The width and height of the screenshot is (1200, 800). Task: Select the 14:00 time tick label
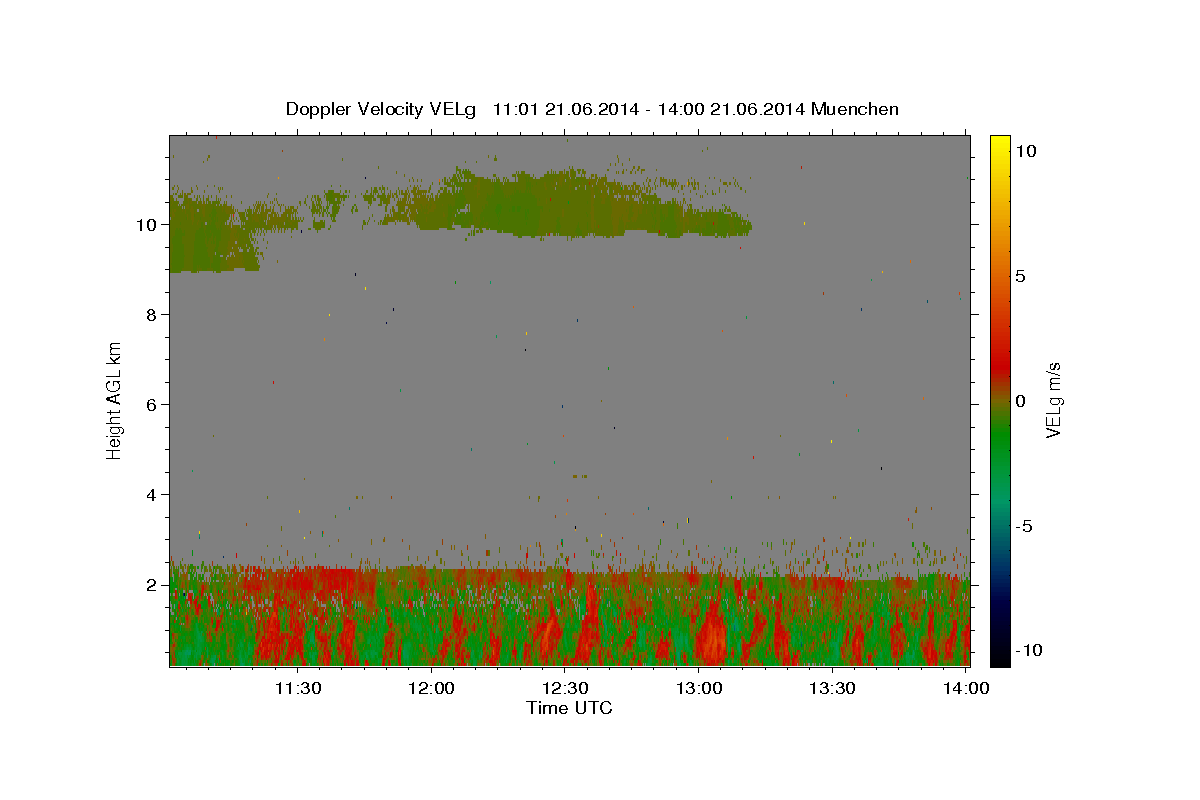[x=966, y=688]
